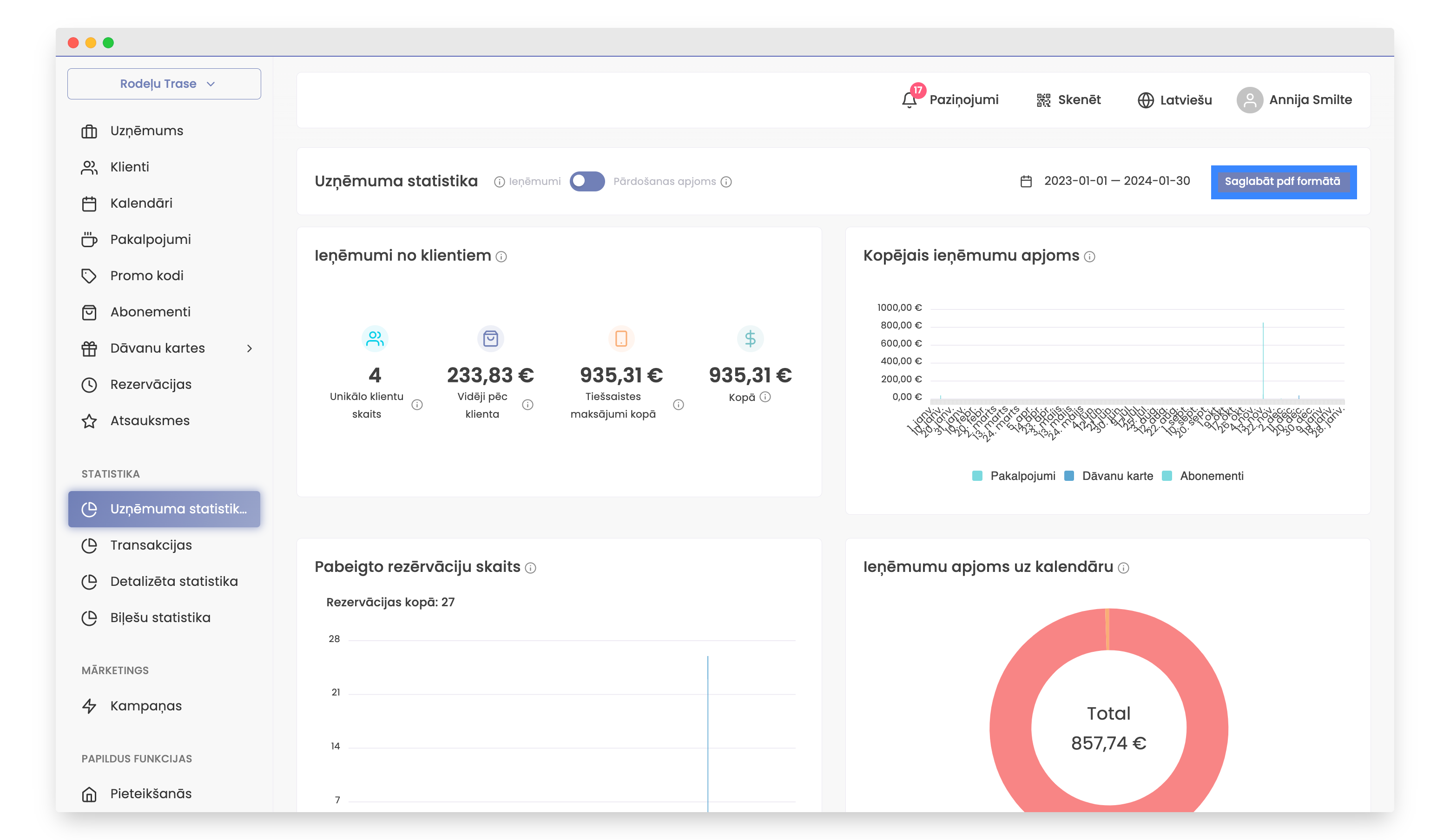This screenshot has width=1450, height=840.
Task: Open Detalizēta statistika page
Action: click(174, 581)
